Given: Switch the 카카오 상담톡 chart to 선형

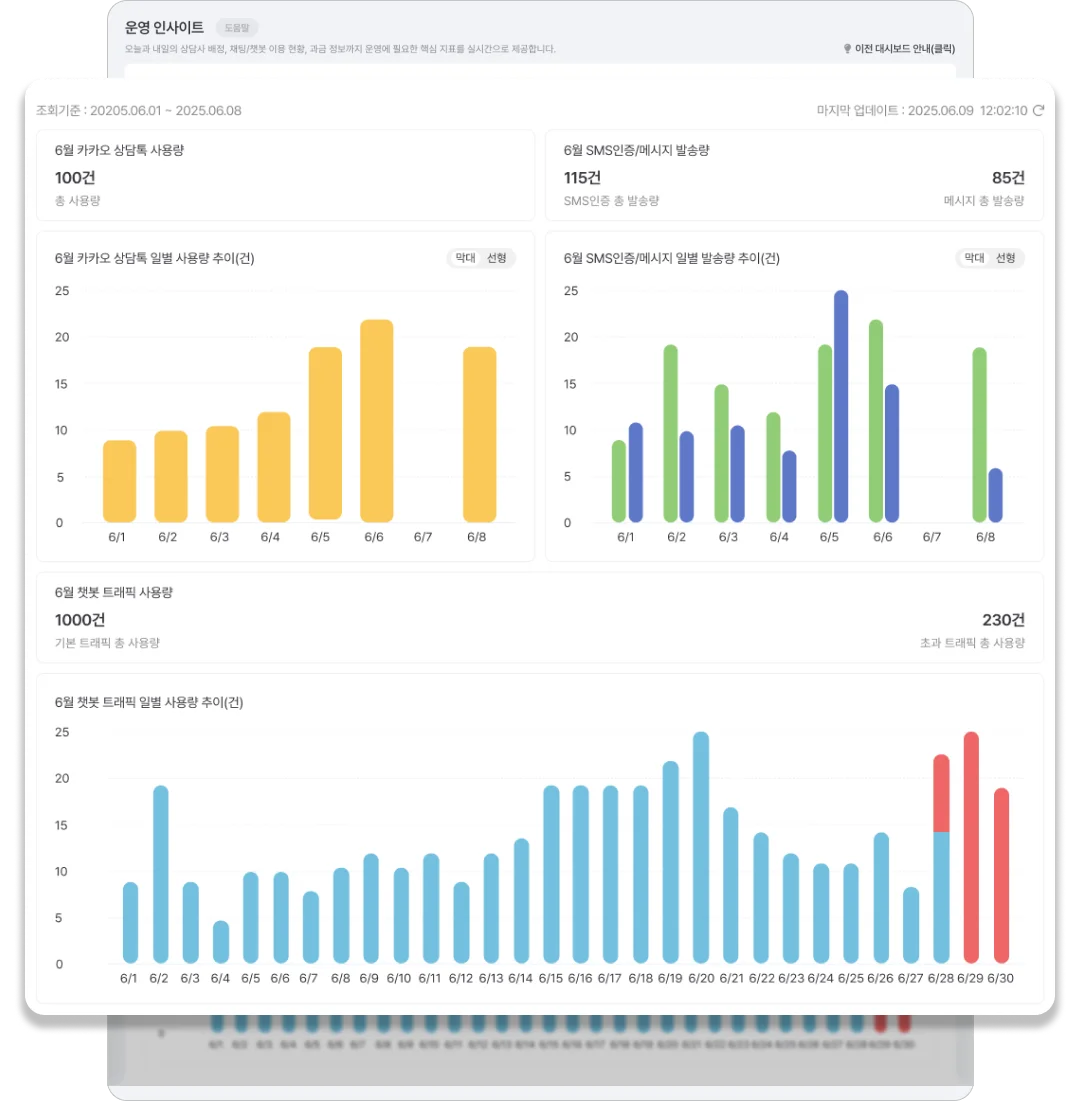Looking at the screenshot, I should 496,258.
